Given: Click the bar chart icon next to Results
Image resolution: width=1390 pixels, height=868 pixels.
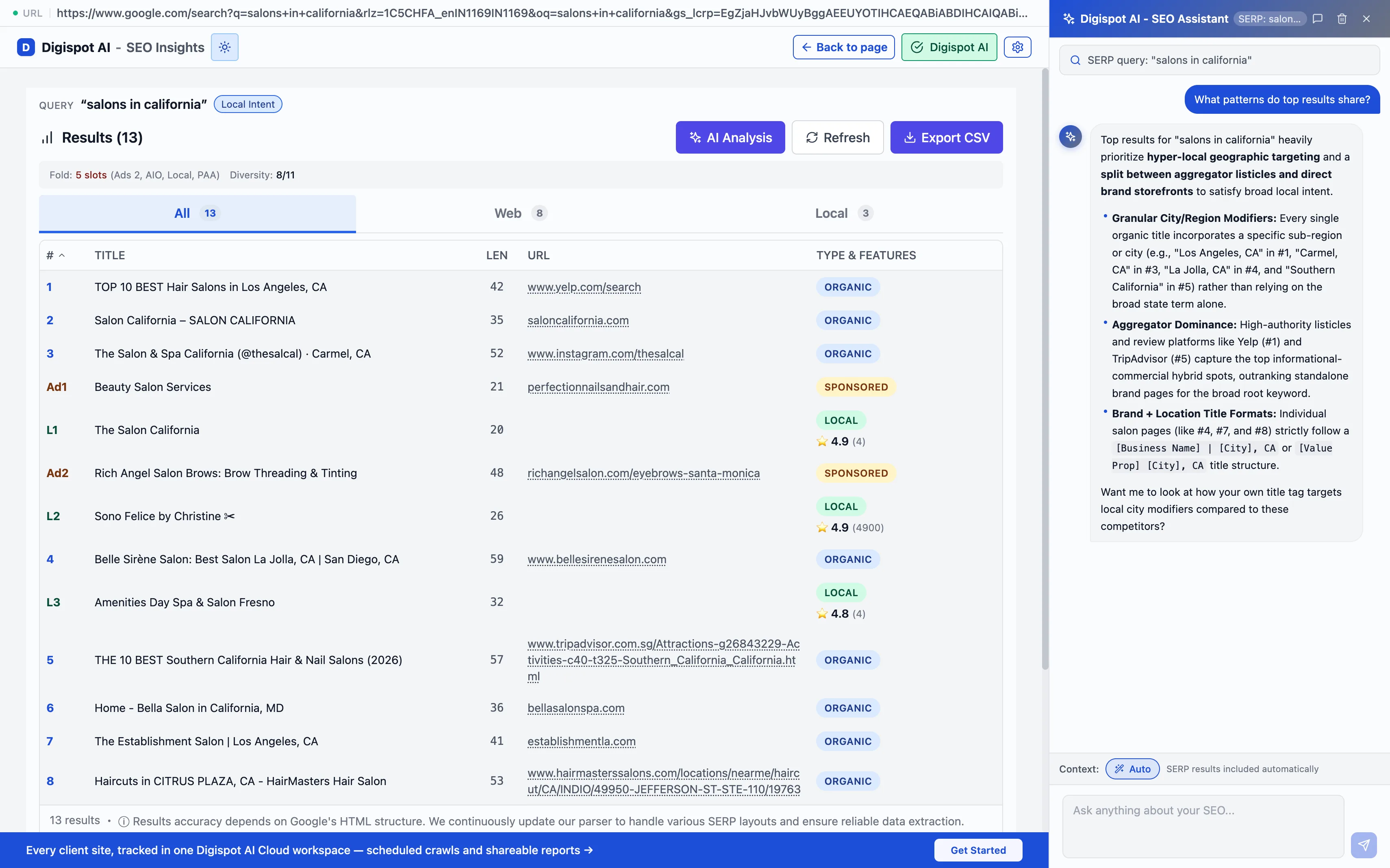Looking at the screenshot, I should tap(47, 138).
